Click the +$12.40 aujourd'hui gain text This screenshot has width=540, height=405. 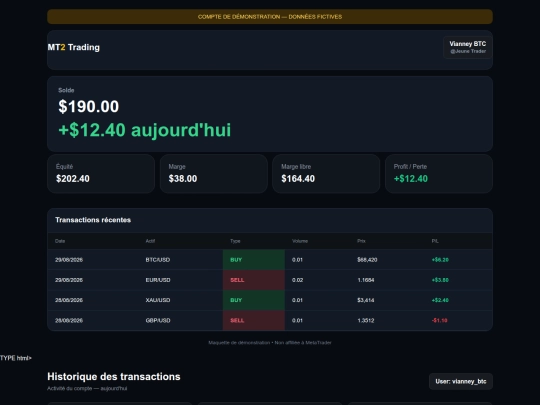pyautogui.click(x=145, y=130)
